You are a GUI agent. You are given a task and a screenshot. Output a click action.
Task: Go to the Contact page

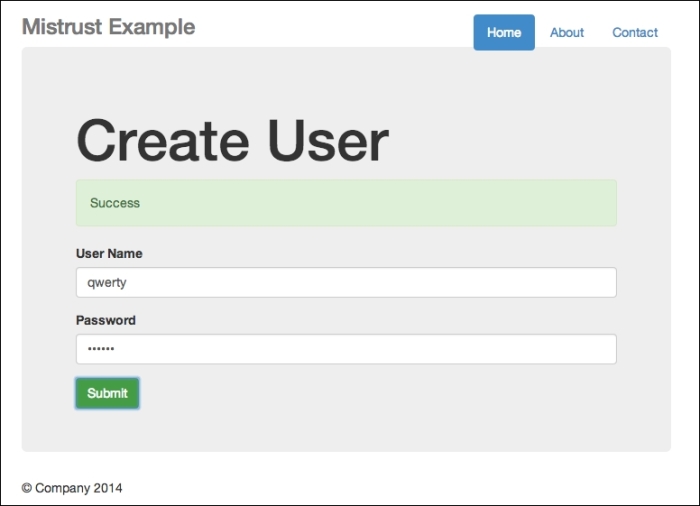pyautogui.click(x=635, y=32)
